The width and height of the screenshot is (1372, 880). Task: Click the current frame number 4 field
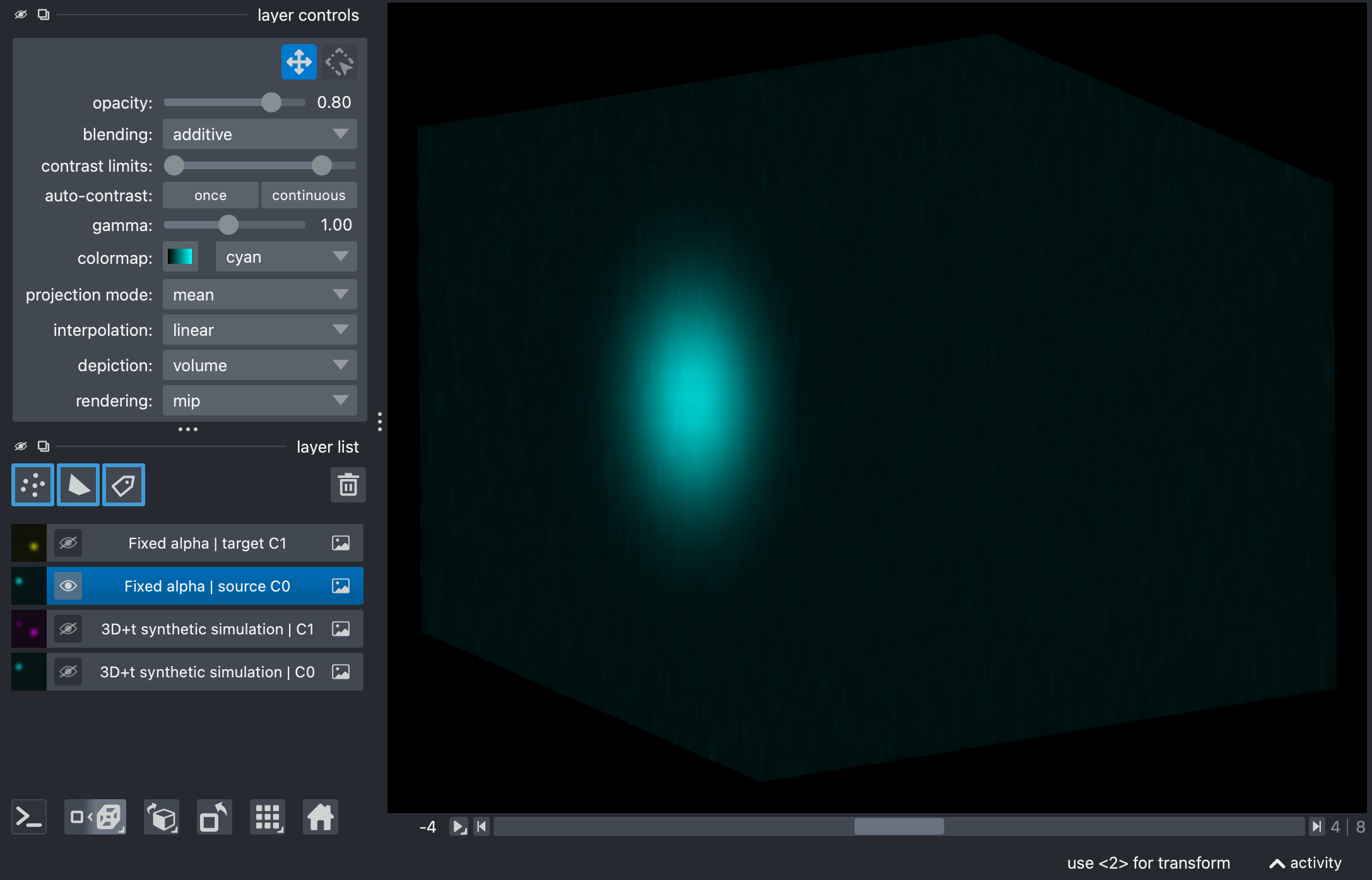point(1335,826)
